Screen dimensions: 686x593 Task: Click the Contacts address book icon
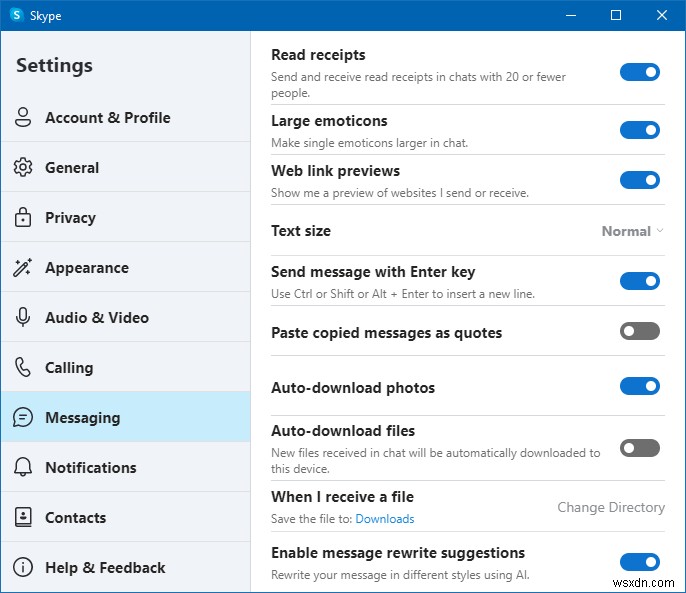(x=23, y=517)
